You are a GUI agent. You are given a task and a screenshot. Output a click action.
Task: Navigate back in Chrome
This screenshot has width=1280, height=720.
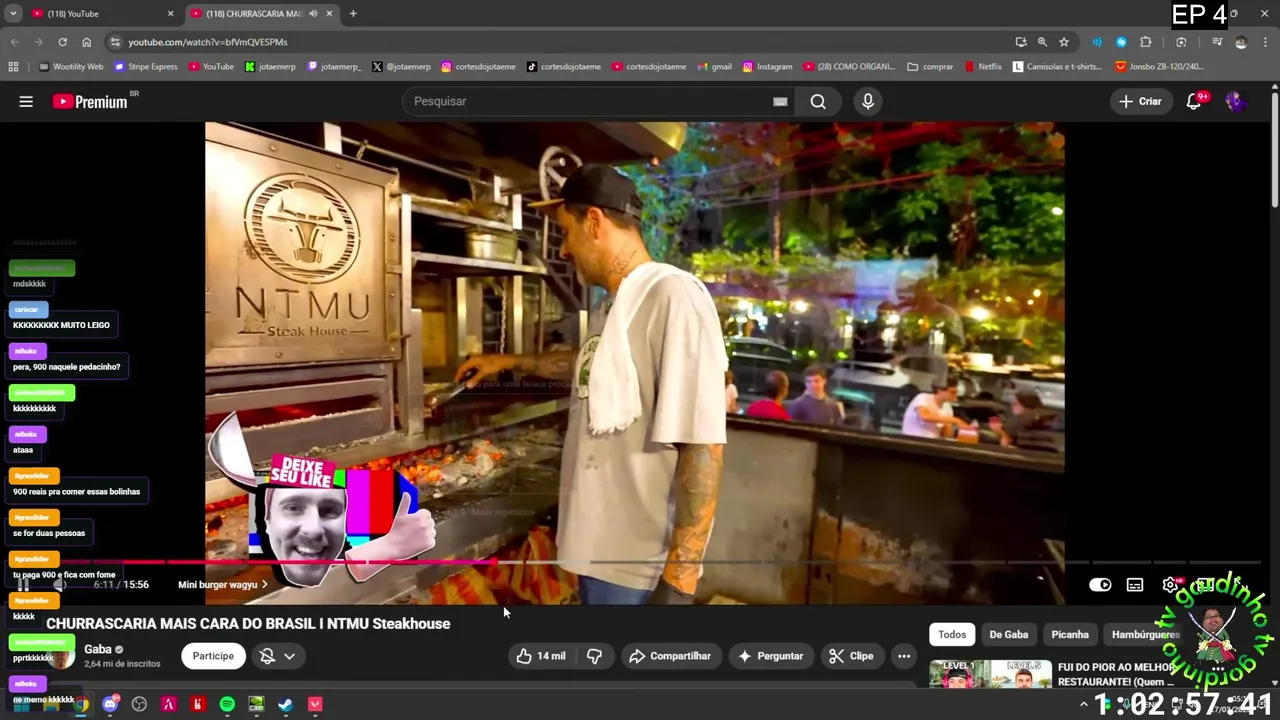(14, 42)
